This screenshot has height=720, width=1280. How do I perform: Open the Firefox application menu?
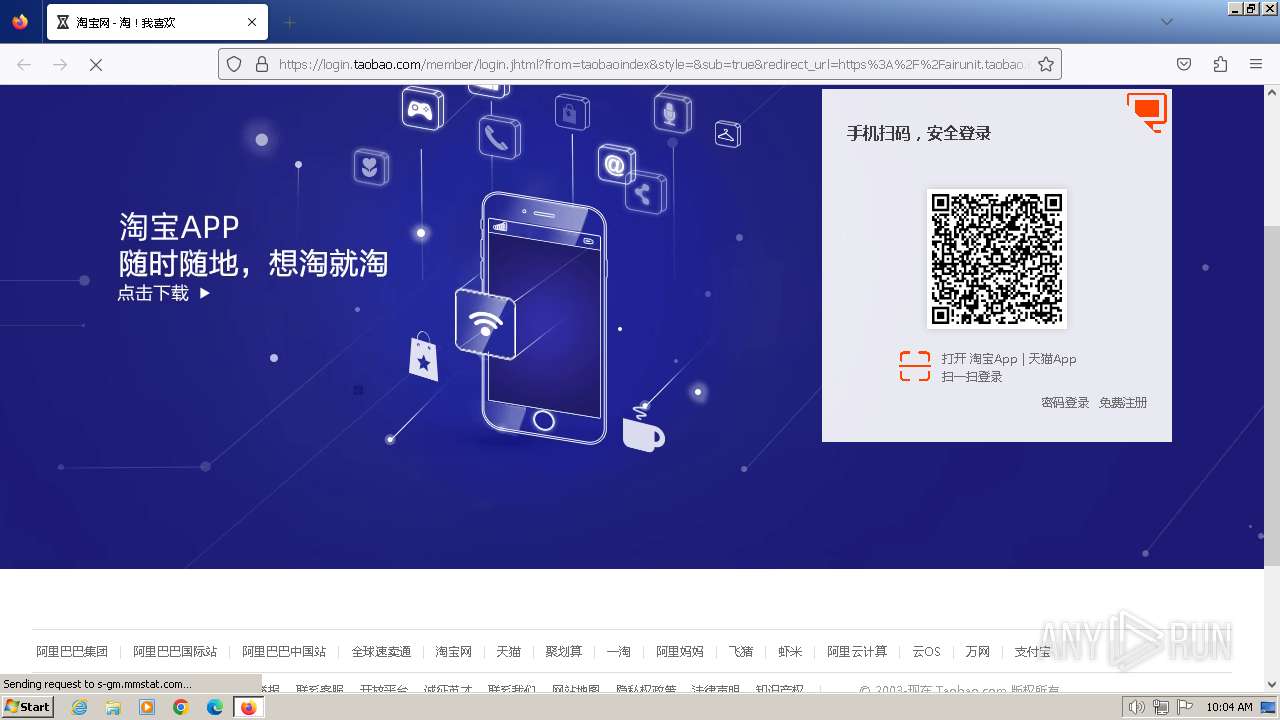[1256, 64]
